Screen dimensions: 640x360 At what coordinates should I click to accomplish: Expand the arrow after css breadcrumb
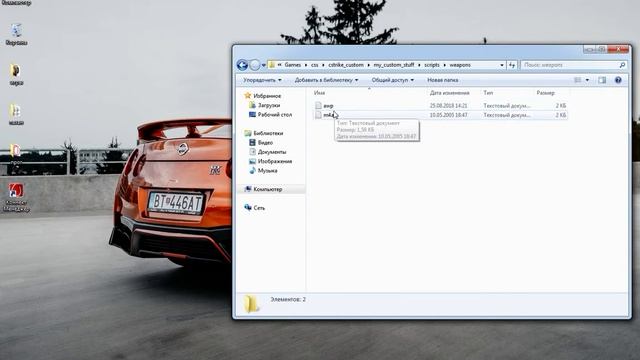tap(323, 65)
